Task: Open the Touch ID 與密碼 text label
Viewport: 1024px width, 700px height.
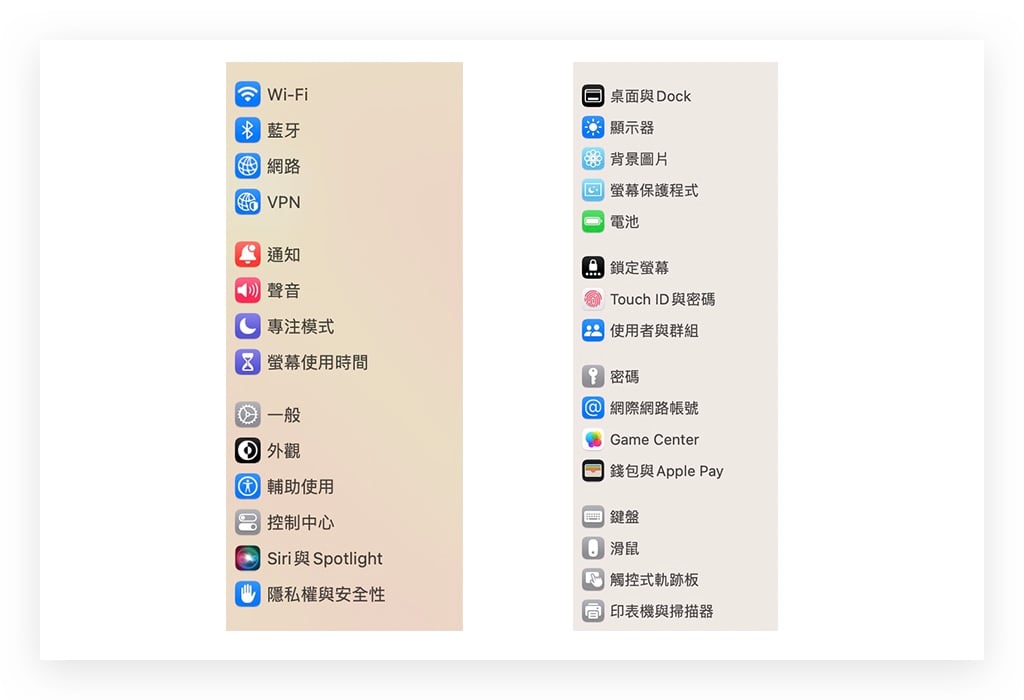Action: (663, 299)
